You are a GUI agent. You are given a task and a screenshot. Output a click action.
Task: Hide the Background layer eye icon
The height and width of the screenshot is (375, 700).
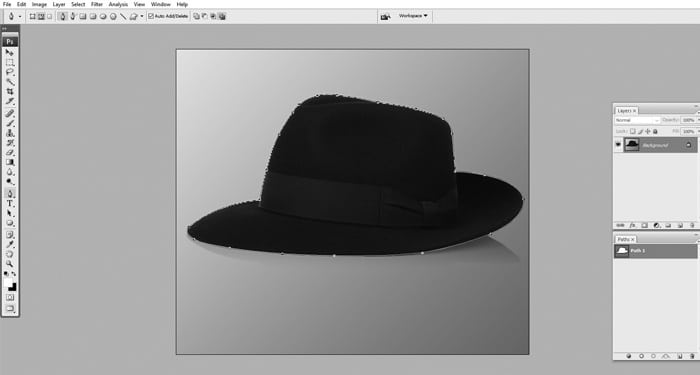pos(618,145)
